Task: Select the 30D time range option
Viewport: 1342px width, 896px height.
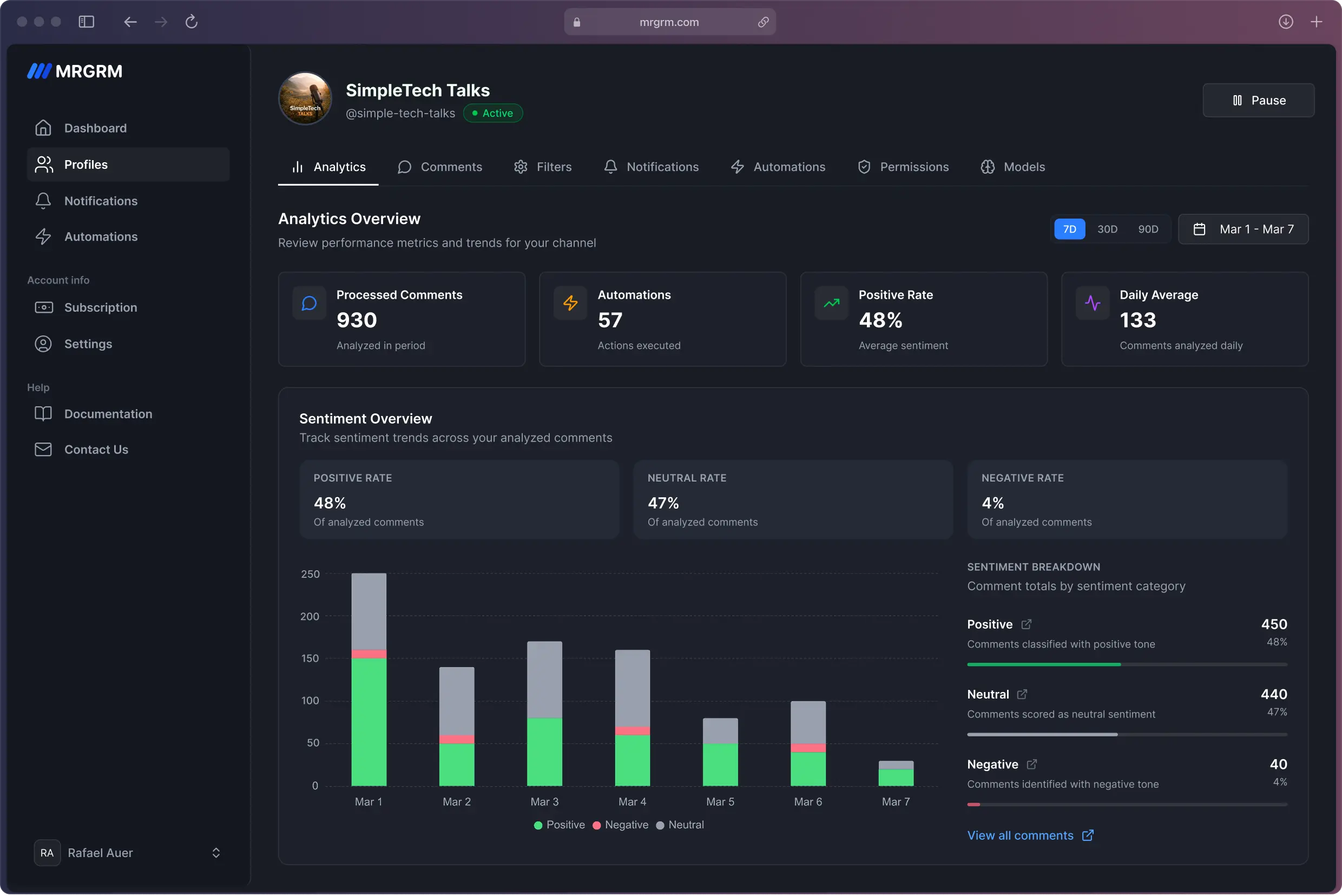Action: click(1108, 228)
